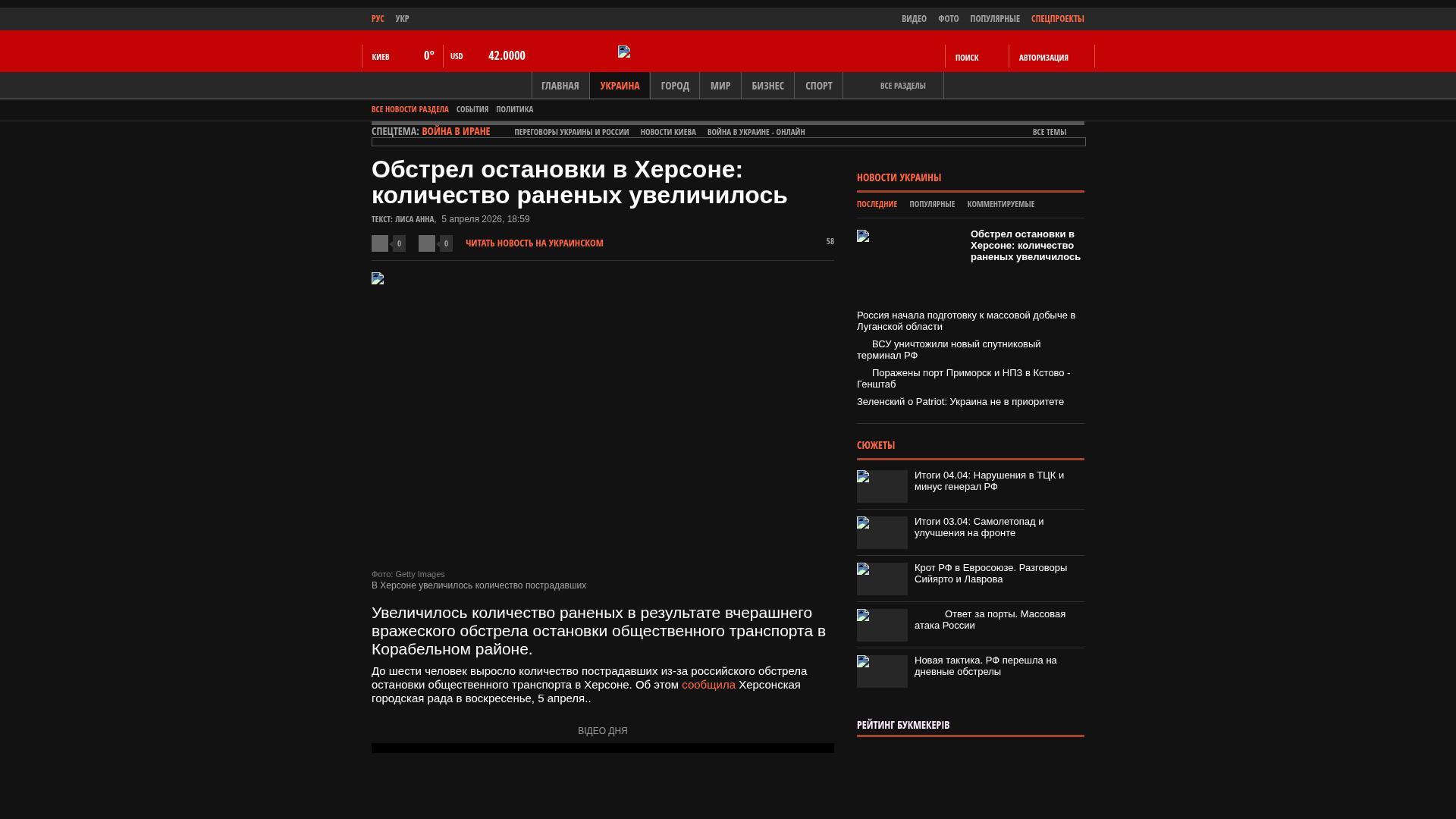1456x819 pixels.
Task: Open the КИЕВ city weather selector
Action: click(381, 57)
